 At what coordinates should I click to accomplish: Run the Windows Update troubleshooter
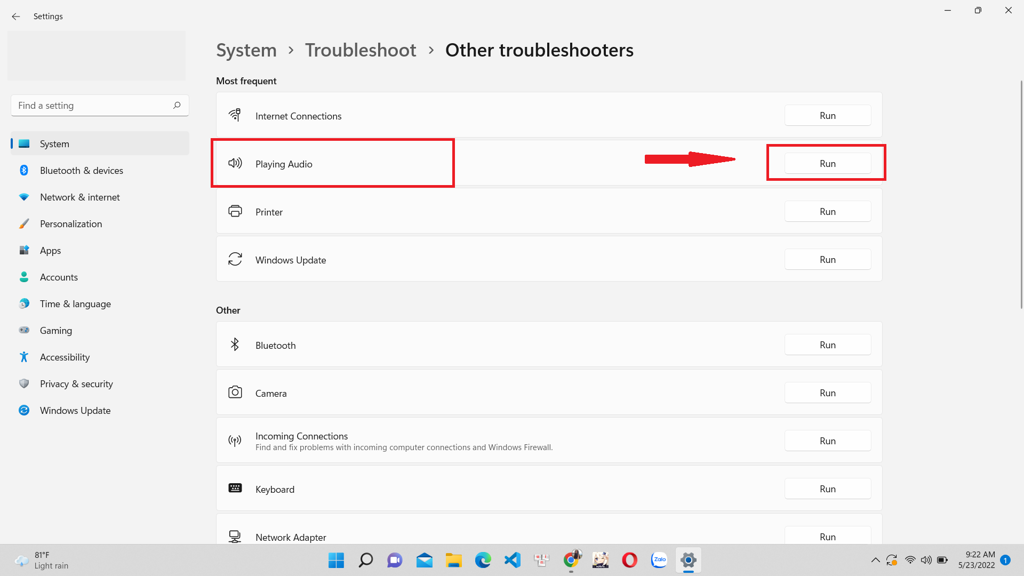pos(827,259)
